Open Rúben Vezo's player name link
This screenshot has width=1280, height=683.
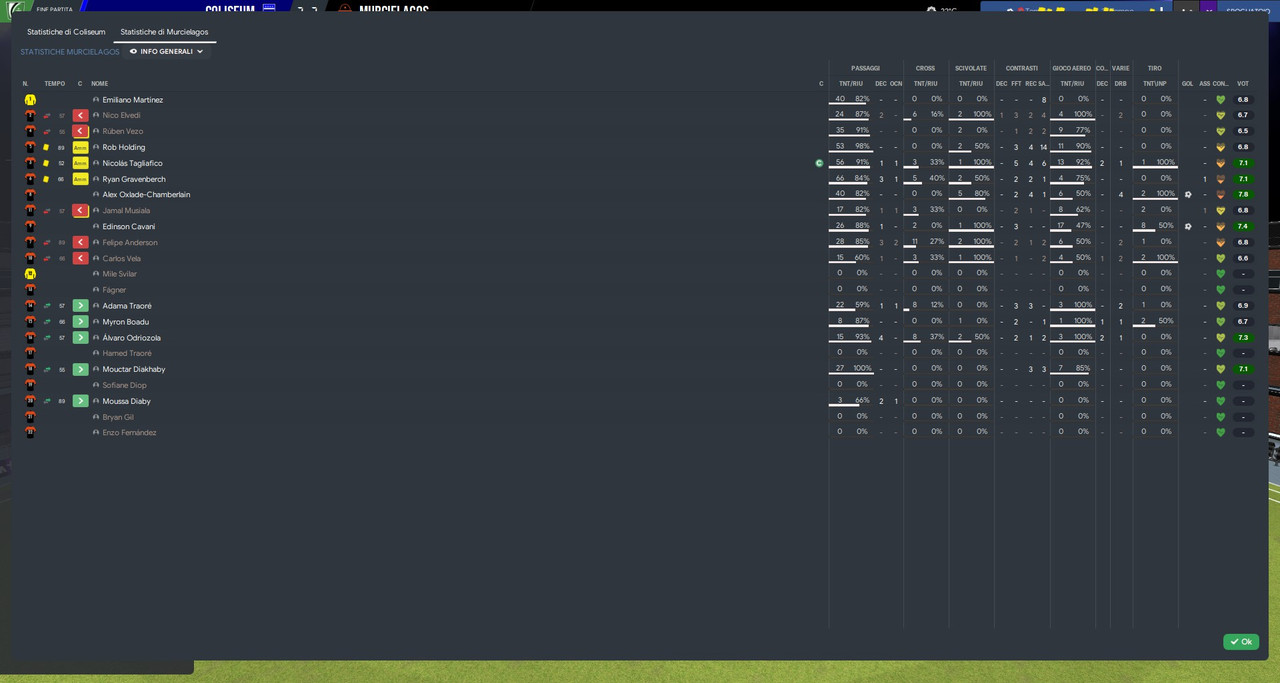123,131
